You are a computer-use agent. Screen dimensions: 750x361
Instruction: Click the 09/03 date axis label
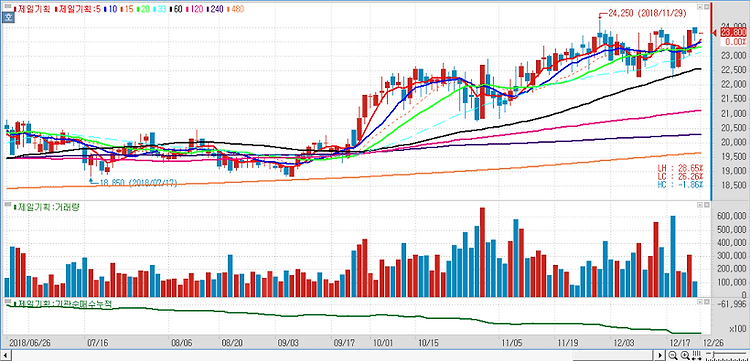coord(288,343)
